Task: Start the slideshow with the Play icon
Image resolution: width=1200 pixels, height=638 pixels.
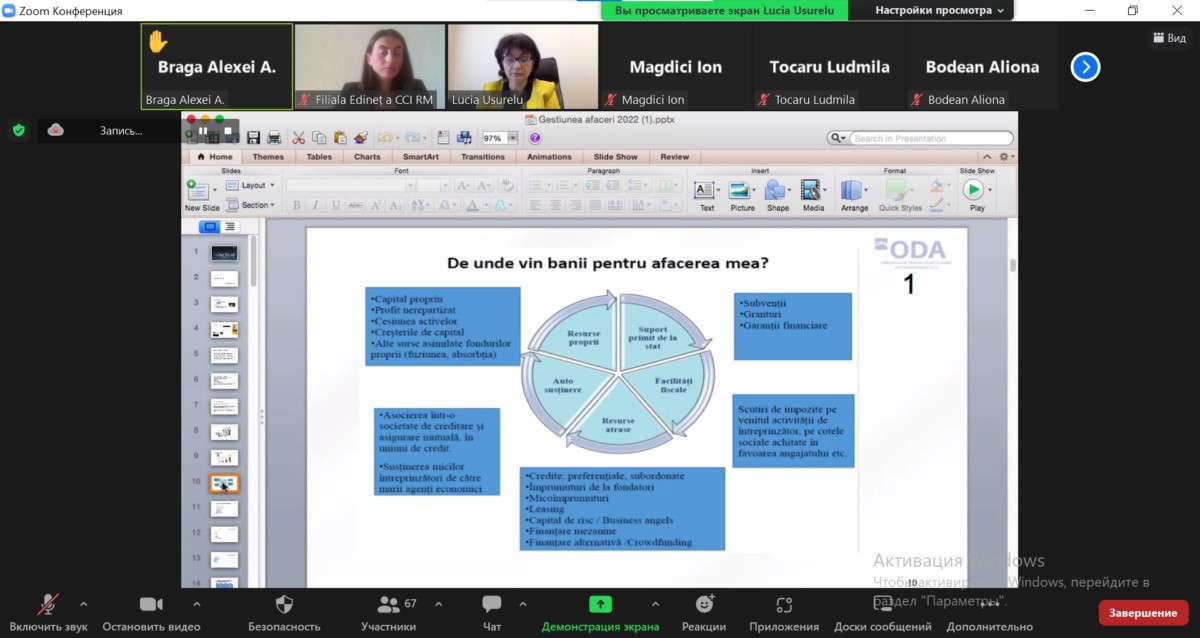Action: tap(977, 196)
